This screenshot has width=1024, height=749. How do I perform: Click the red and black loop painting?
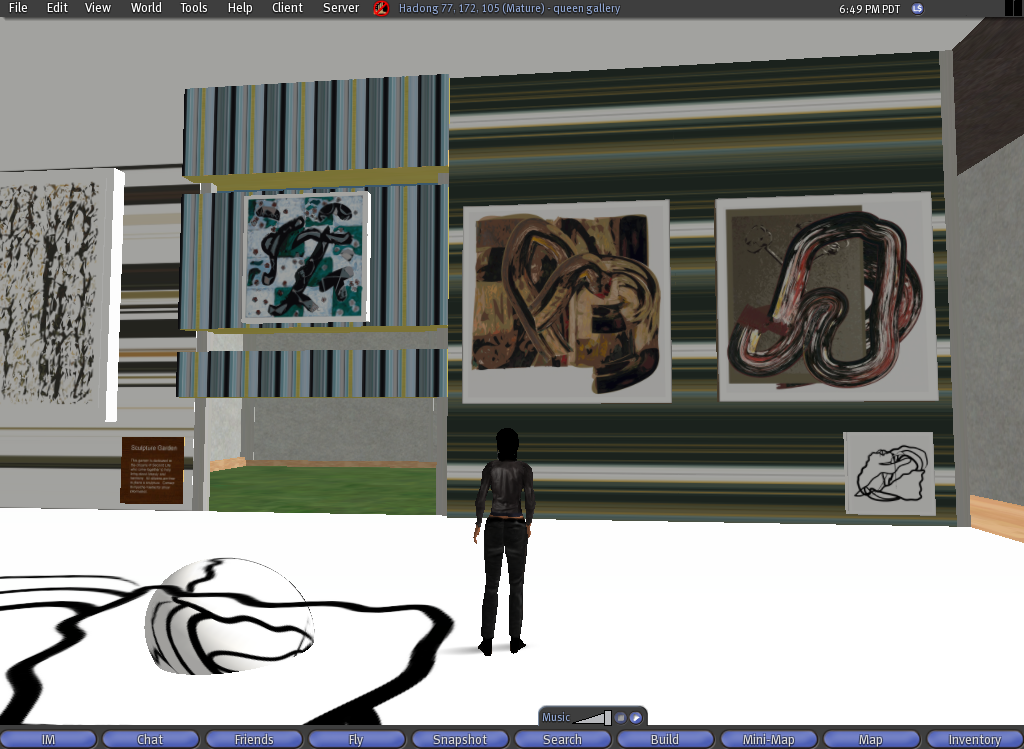tap(827, 297)
